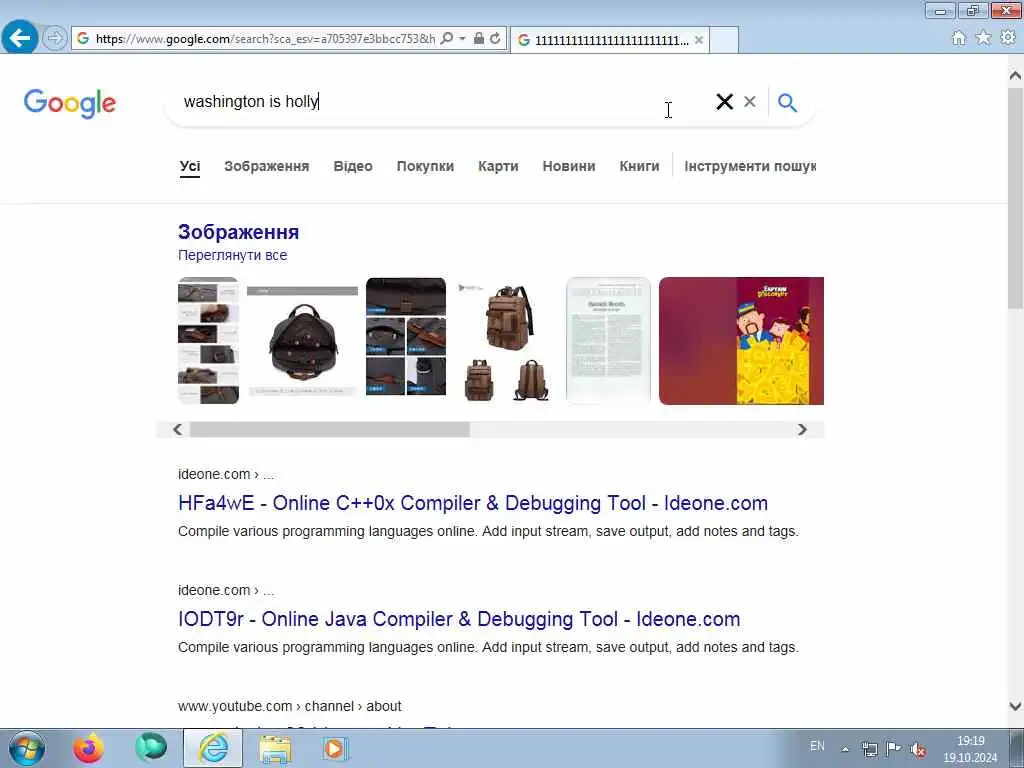Switch to the Відео tab
The width and height of the screenshot is (1024, 768).
click(x=353, y=166)
